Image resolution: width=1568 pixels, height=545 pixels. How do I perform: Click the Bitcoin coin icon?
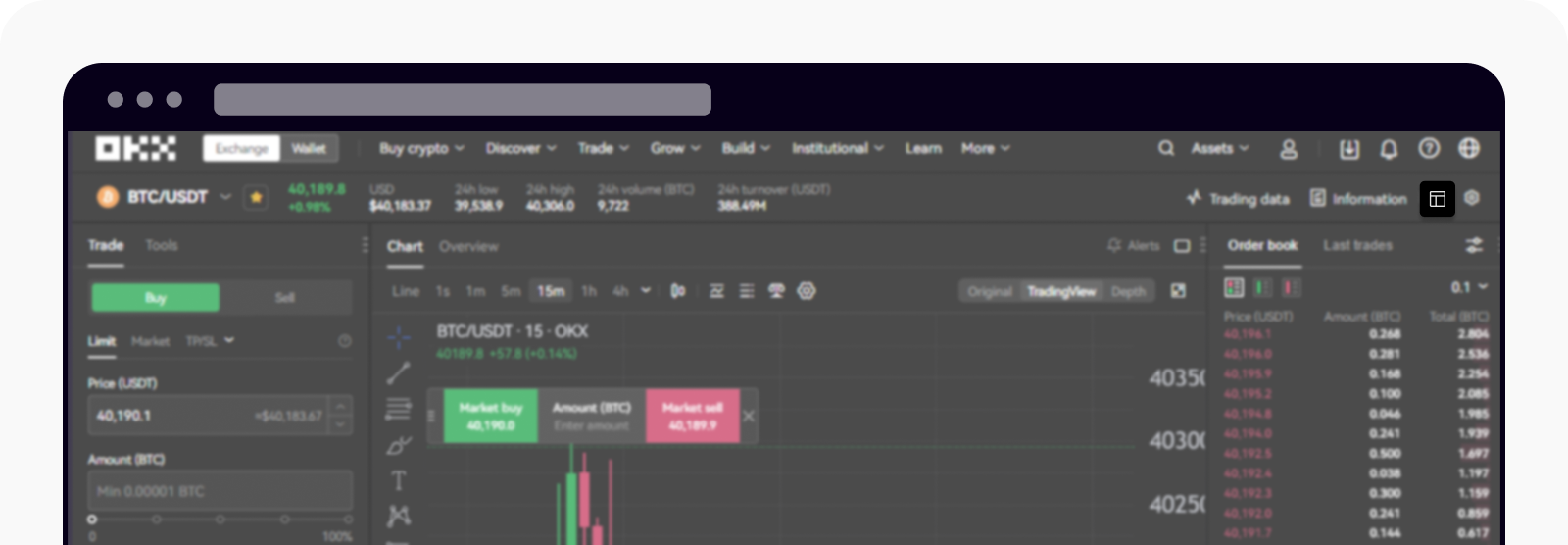(x=107, y=197)
